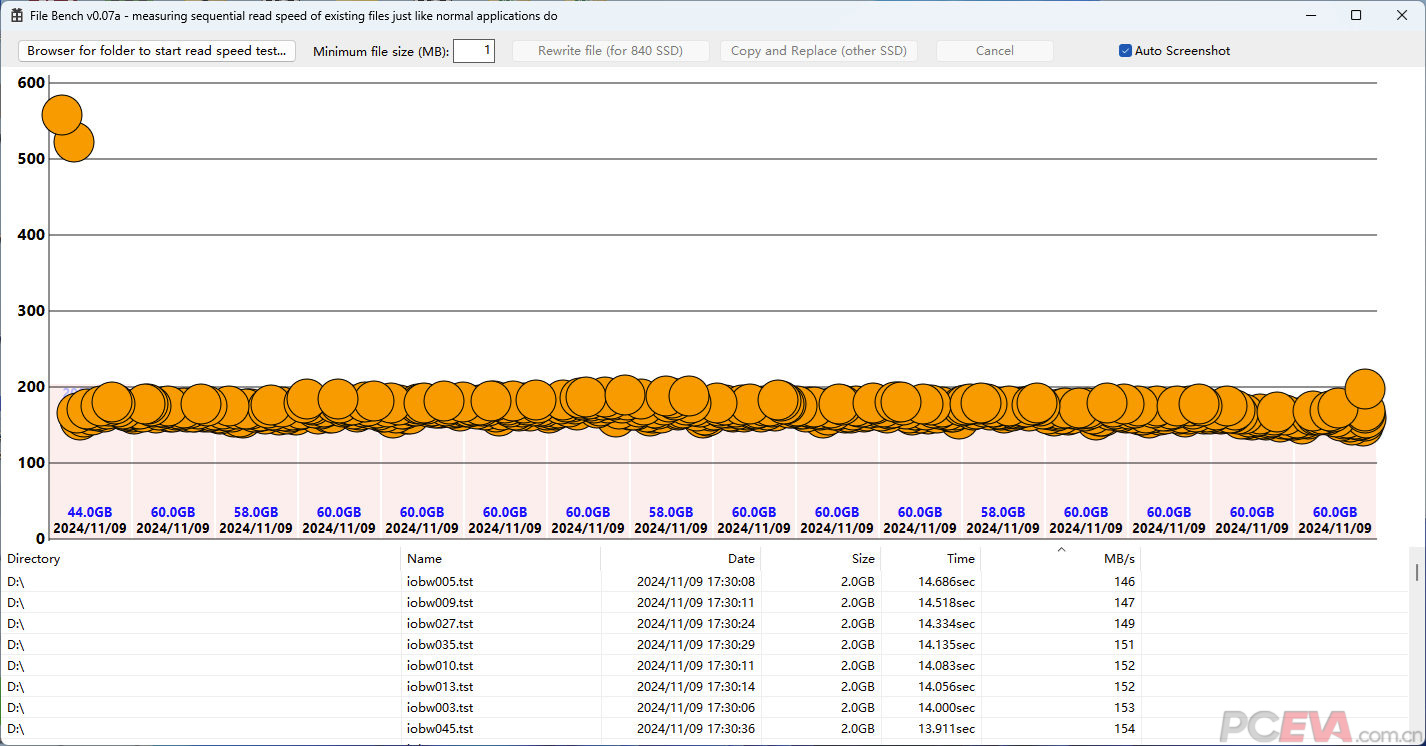Click the Name column header

tap(500, 559)
